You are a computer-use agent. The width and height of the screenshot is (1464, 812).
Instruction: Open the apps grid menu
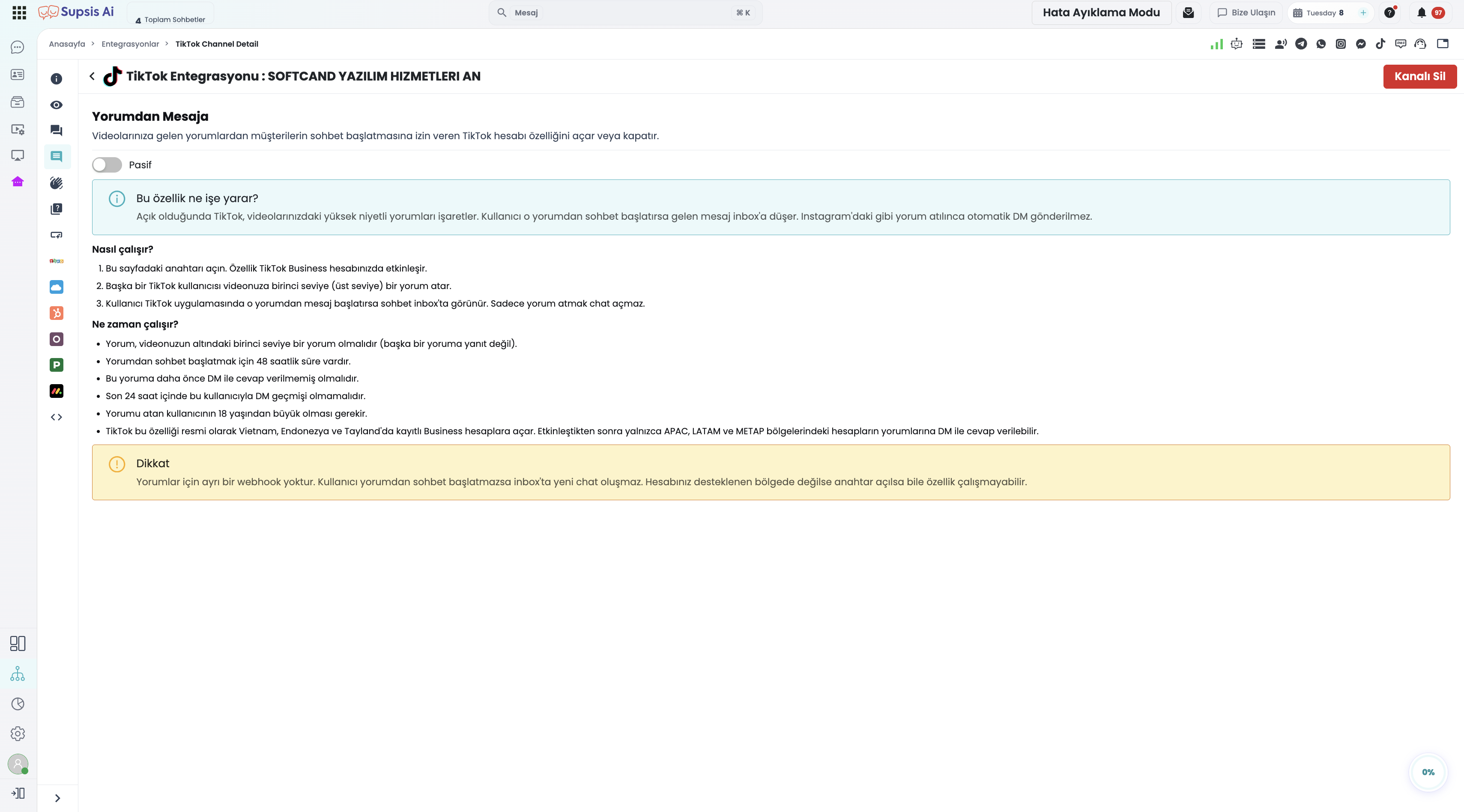tap(19, 12)
